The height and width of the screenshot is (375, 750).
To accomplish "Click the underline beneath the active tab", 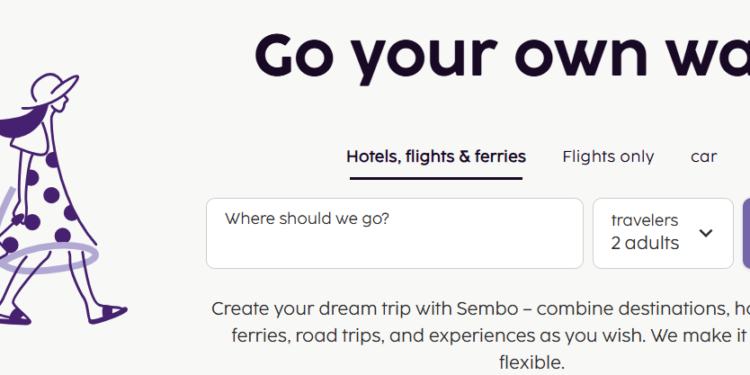I will (x=436, y=178).
